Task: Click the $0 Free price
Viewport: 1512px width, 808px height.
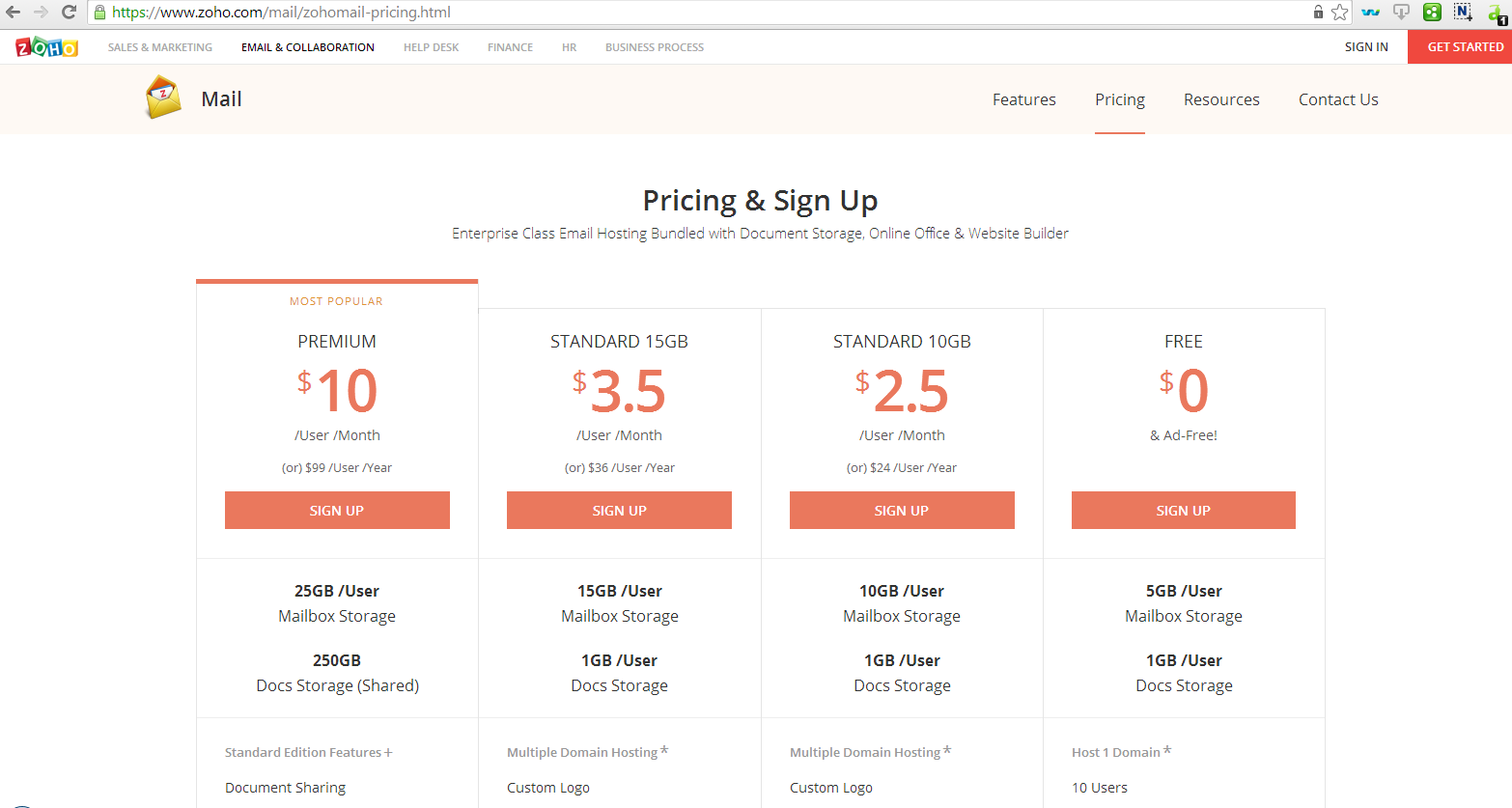Action: [1184, 391]
